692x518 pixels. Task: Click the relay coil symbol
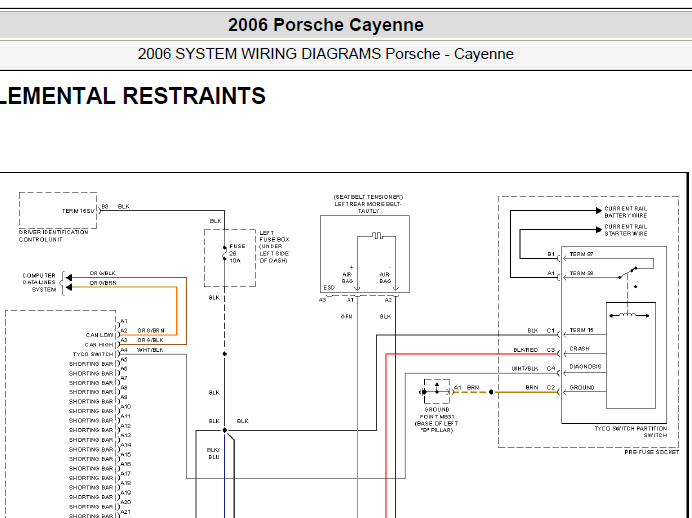click(629, 315)
